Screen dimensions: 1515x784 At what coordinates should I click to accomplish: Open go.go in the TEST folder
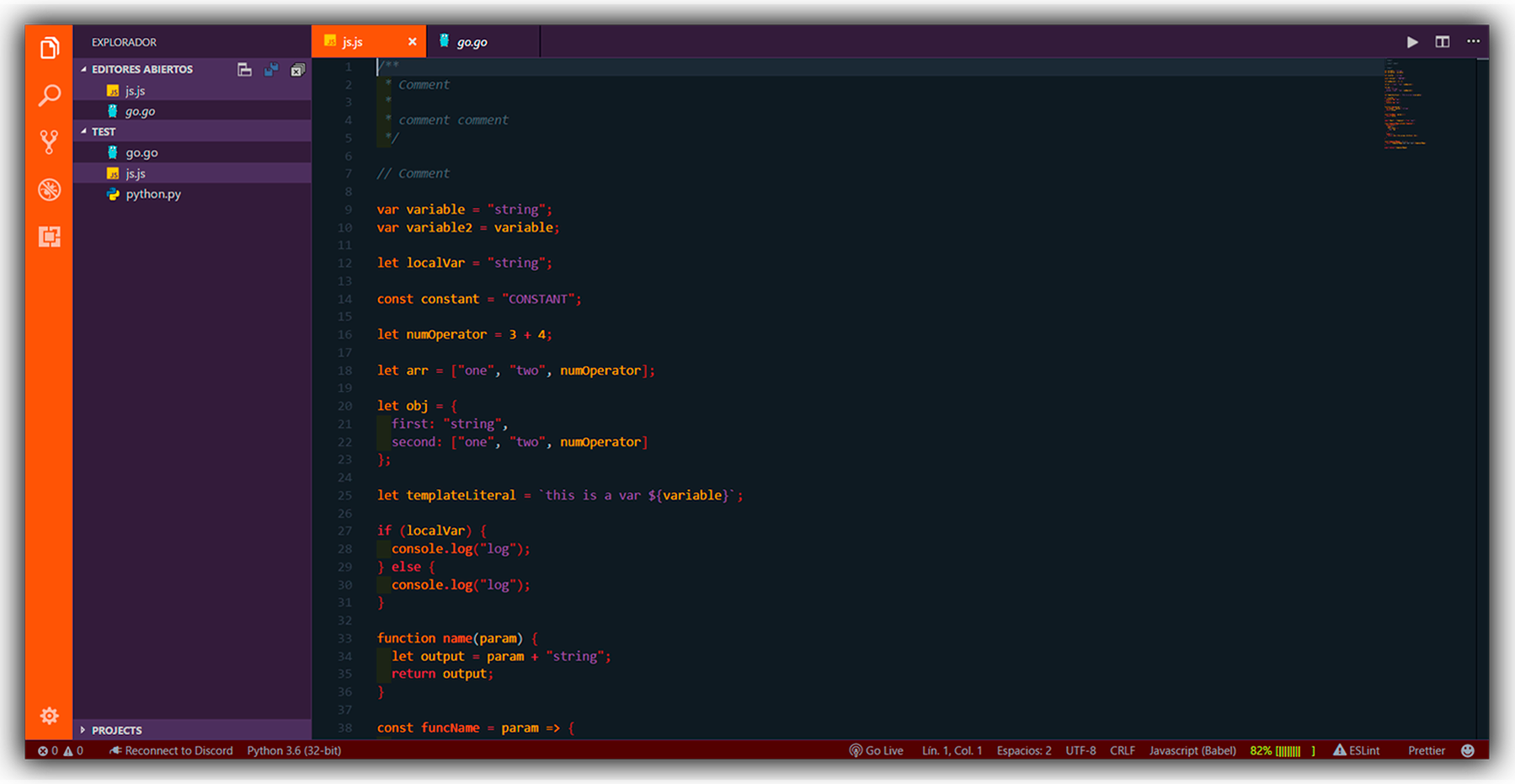point(192,152)
